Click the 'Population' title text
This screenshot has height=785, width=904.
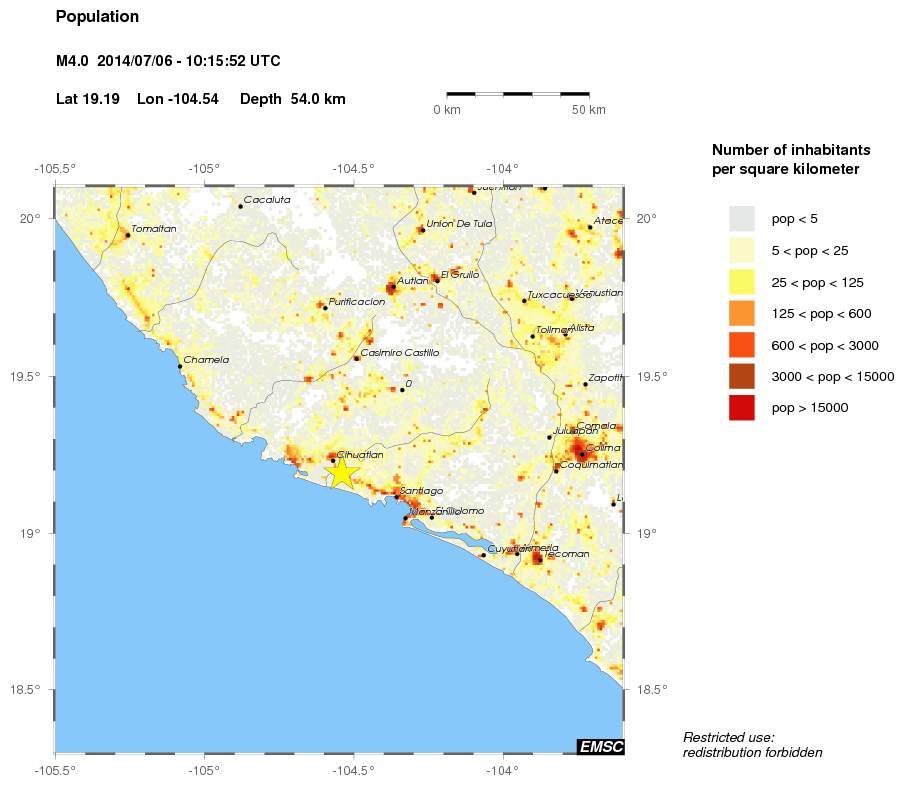pyautogui.click(x=97, y=17)
